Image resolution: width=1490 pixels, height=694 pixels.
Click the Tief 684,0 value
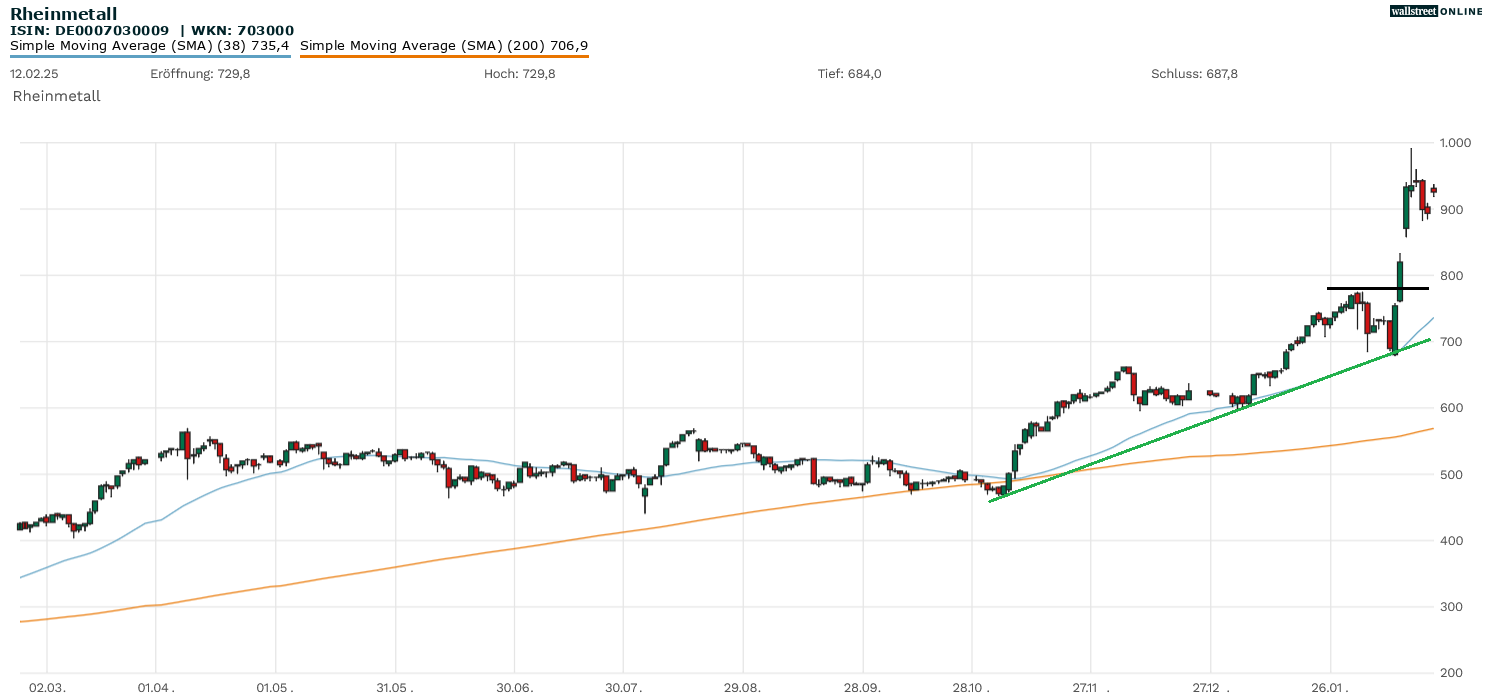849,73
